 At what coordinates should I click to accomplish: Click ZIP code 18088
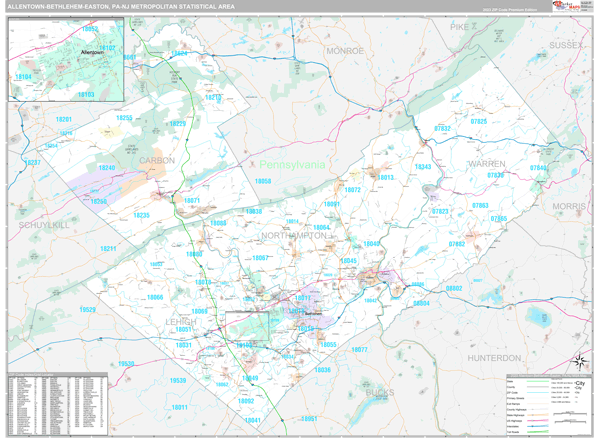(x=218, y=223)
